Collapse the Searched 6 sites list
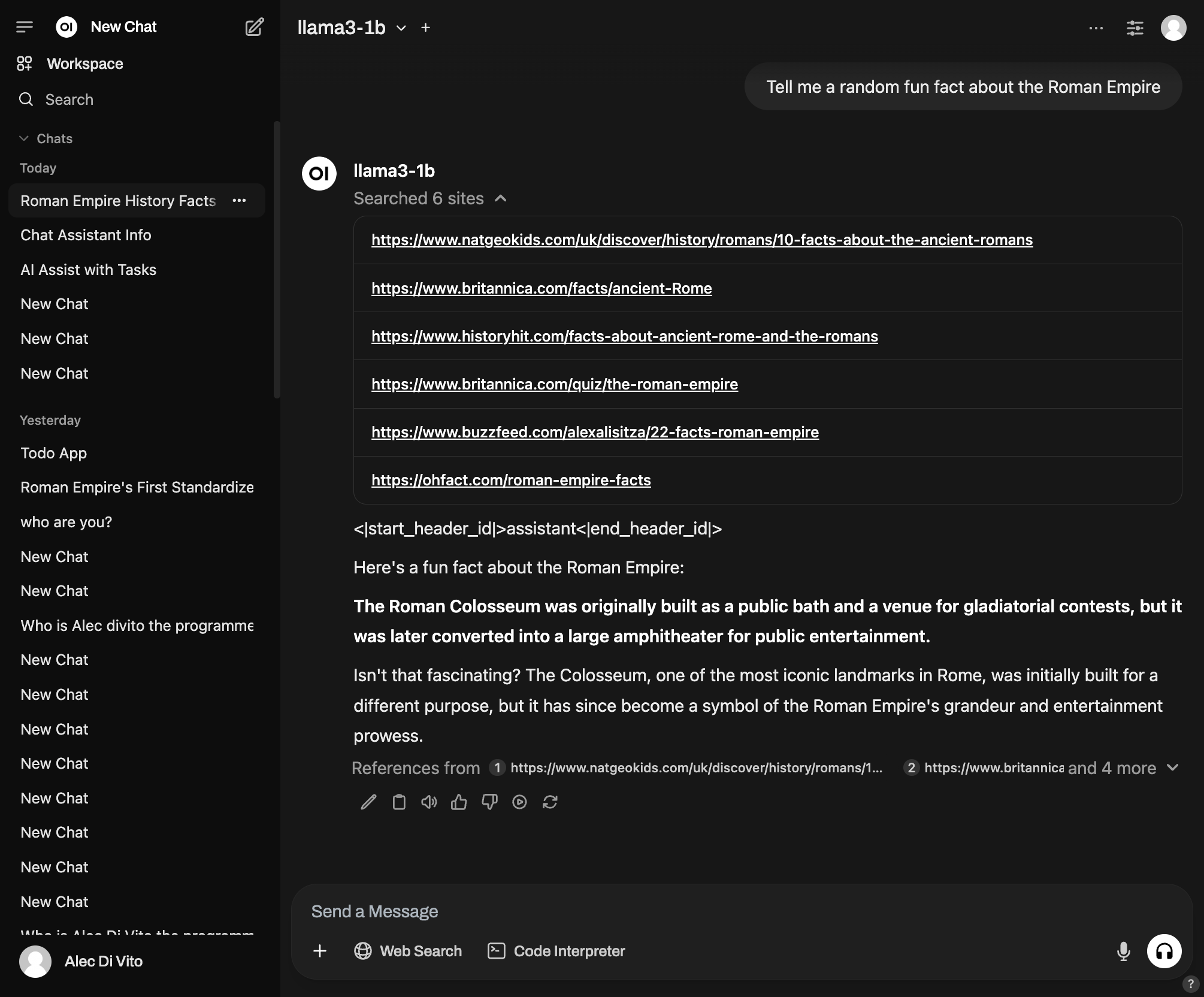This screenshot has width=1204, height=997. (430, 198)
